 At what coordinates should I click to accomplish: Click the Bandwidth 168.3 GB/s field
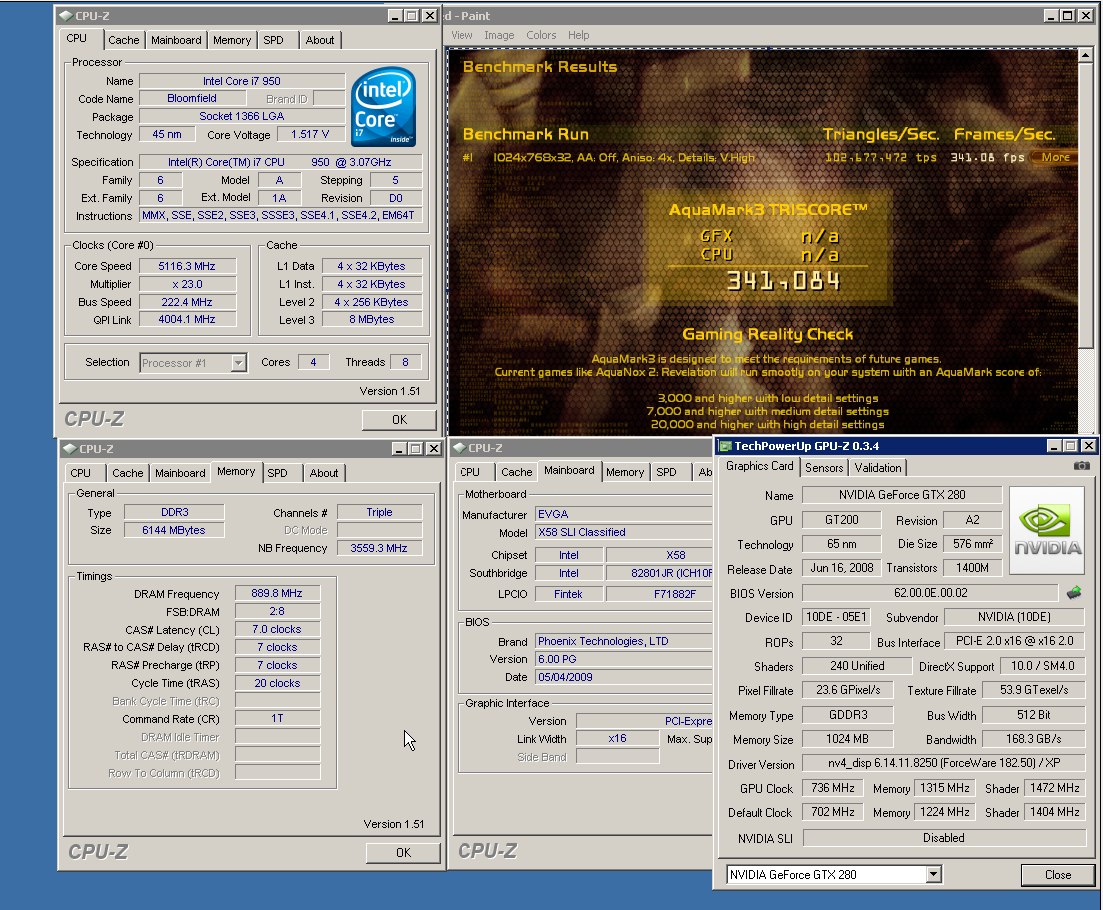[x=1033, y=739]
